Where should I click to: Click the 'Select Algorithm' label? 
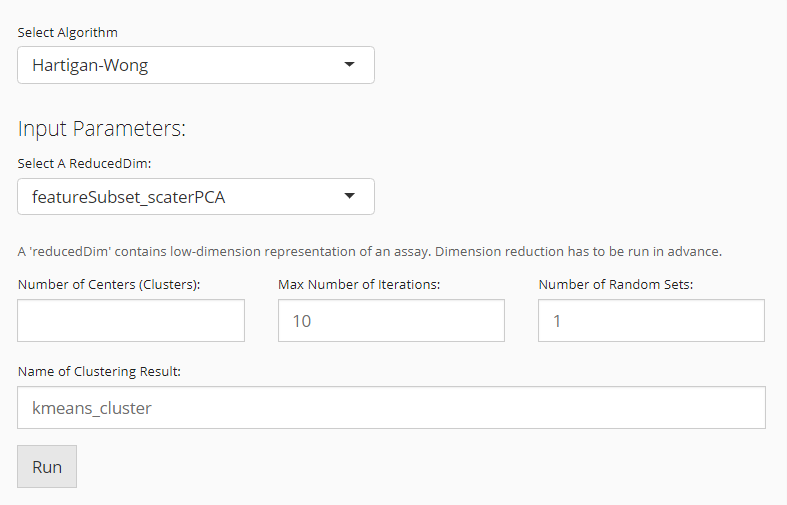(x=68, y=33)
